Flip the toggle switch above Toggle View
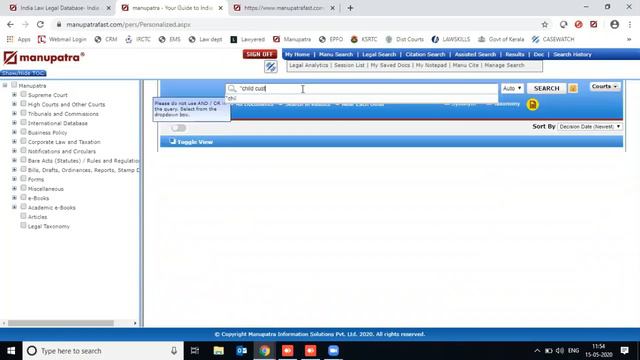The image size is (640, 360). pyautogui.click(x=178, y=128)
